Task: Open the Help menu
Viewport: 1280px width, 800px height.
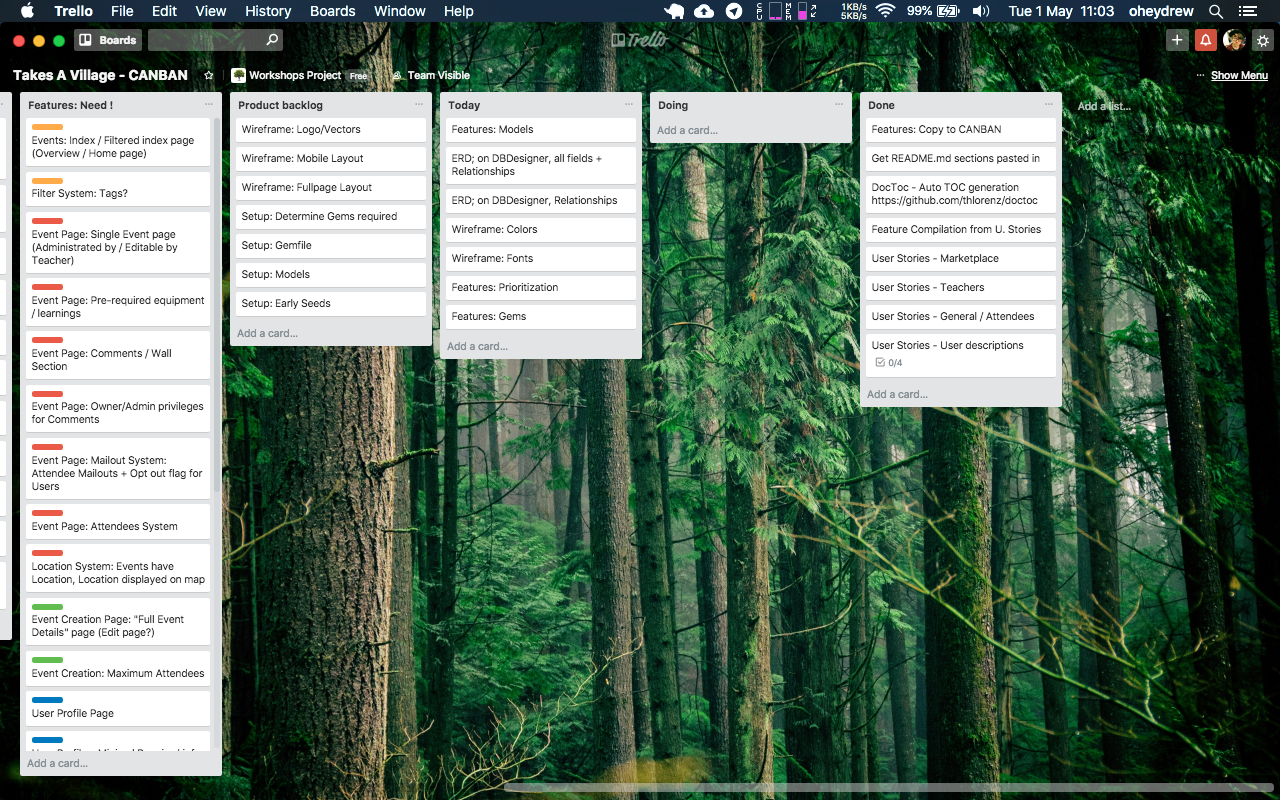Action: (459, 11)
